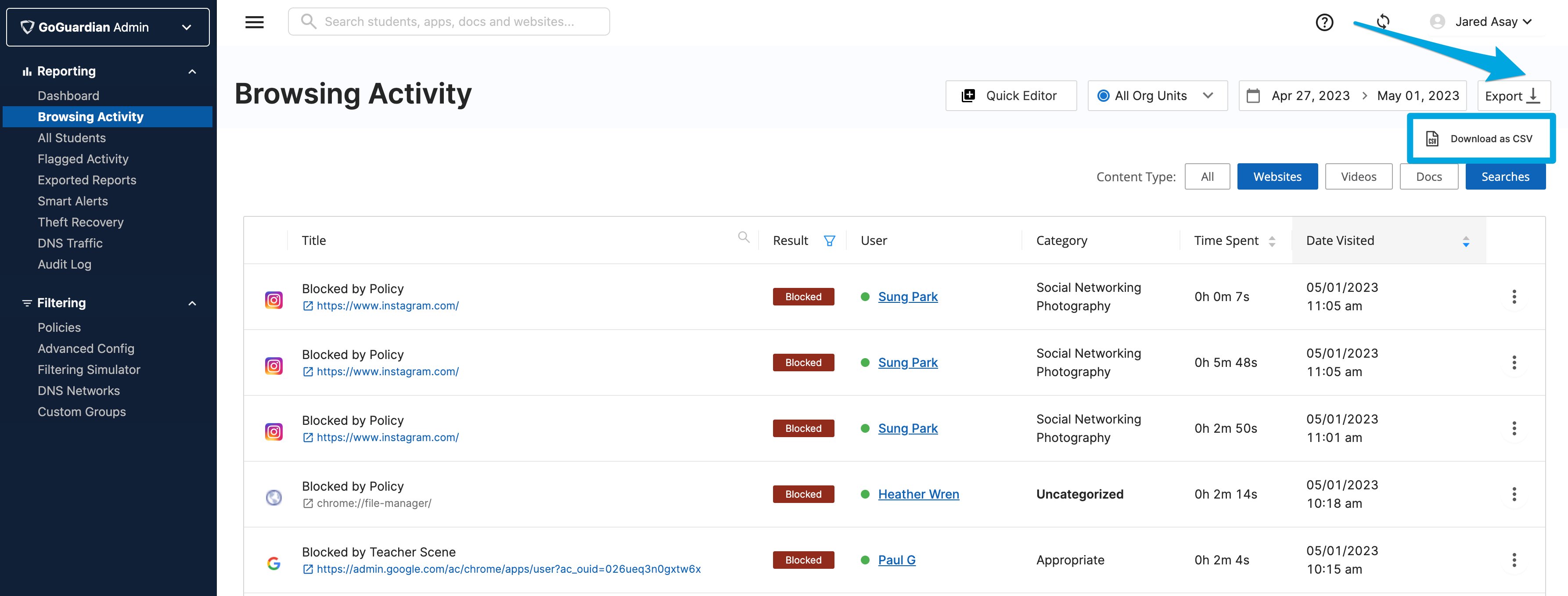Viewport: 1568px width, 596px height.
Task: Click the help question mark icon
Action: 1324,22
